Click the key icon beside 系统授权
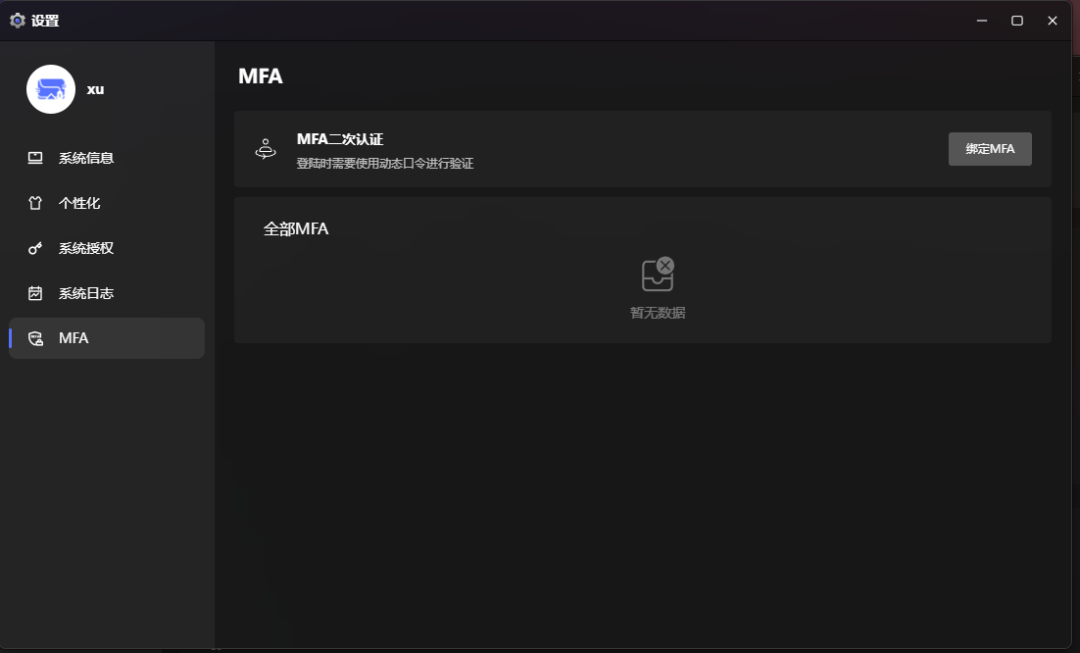1080x653 pixels. point(35,248)
